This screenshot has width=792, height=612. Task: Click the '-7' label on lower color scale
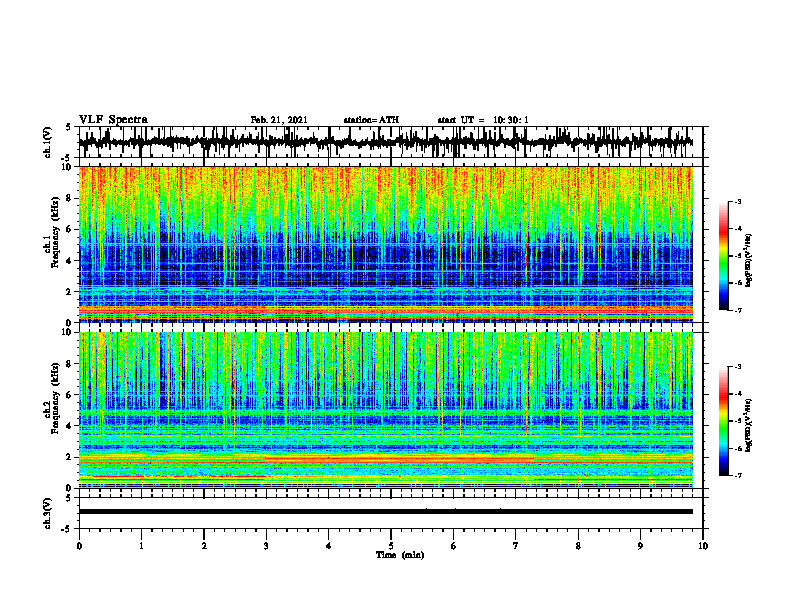tap(738, 475)
